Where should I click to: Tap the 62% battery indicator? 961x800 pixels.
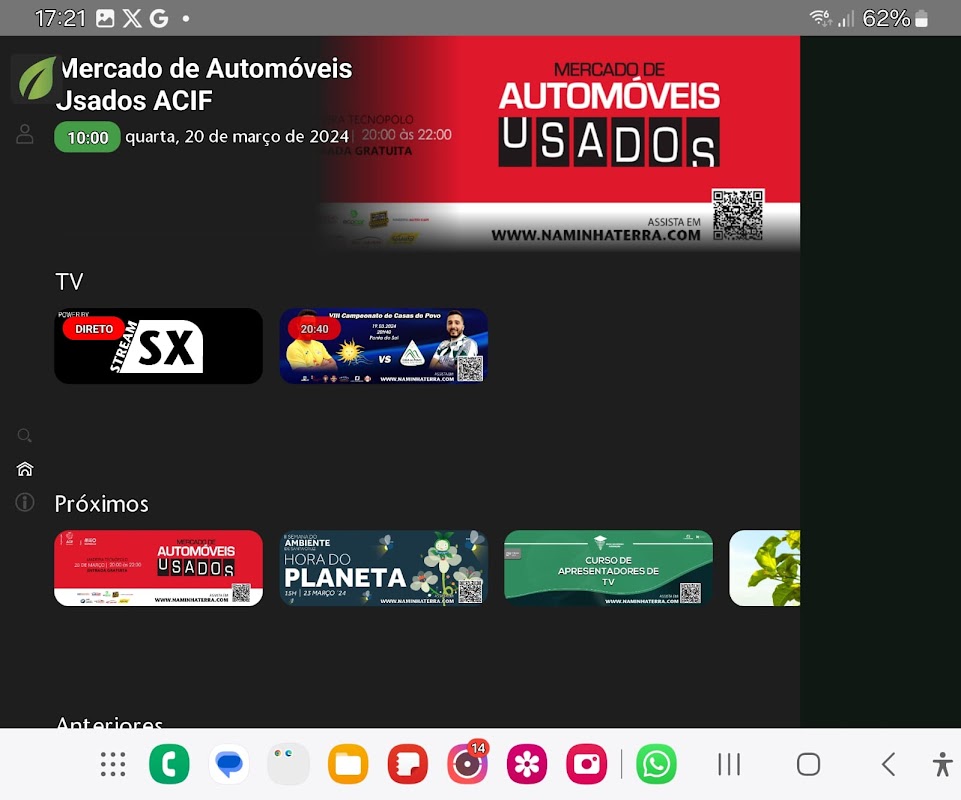coord(895,18)
